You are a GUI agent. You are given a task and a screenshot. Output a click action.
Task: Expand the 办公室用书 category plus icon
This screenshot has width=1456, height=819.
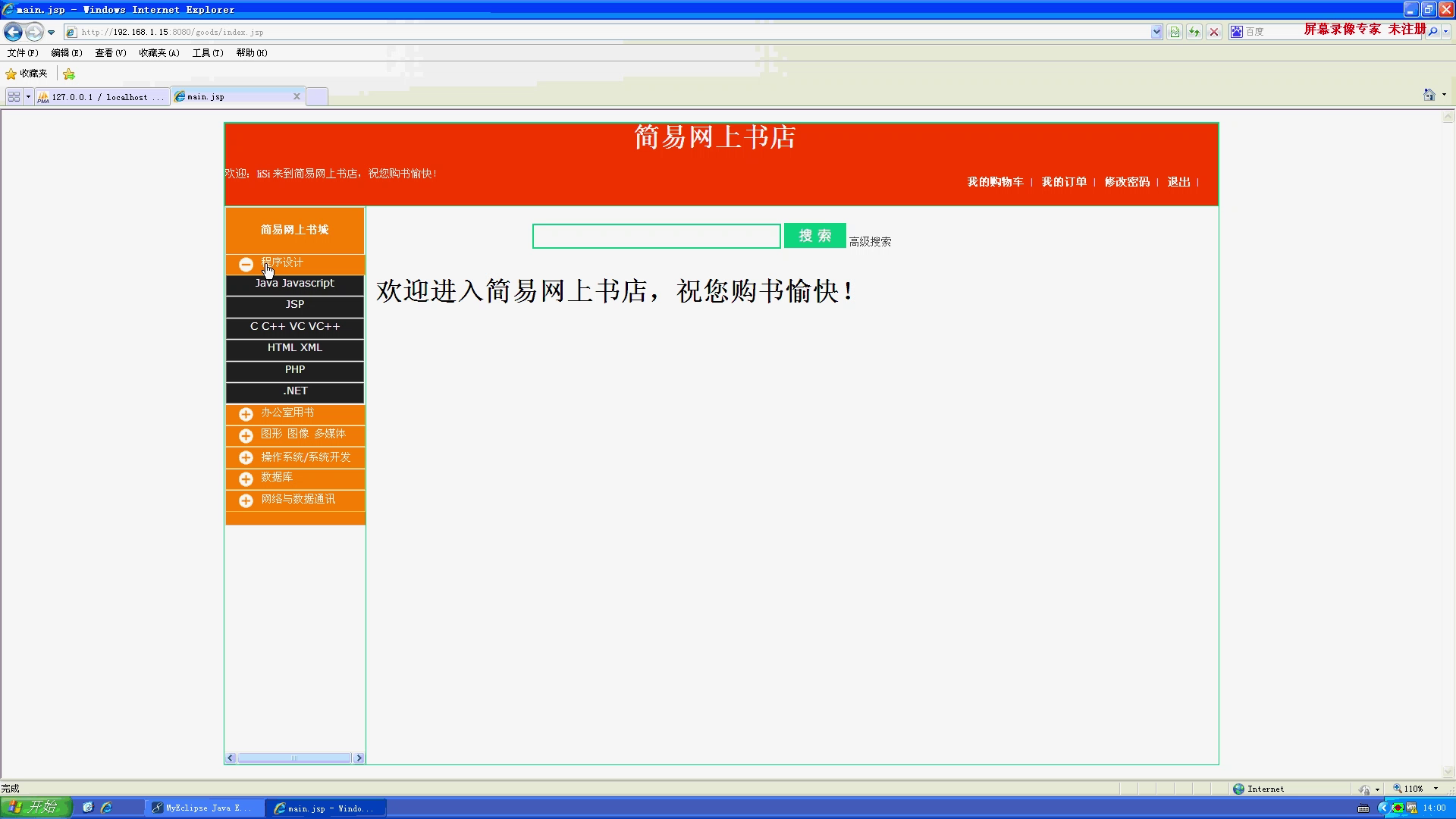click(x=246, y=414)
